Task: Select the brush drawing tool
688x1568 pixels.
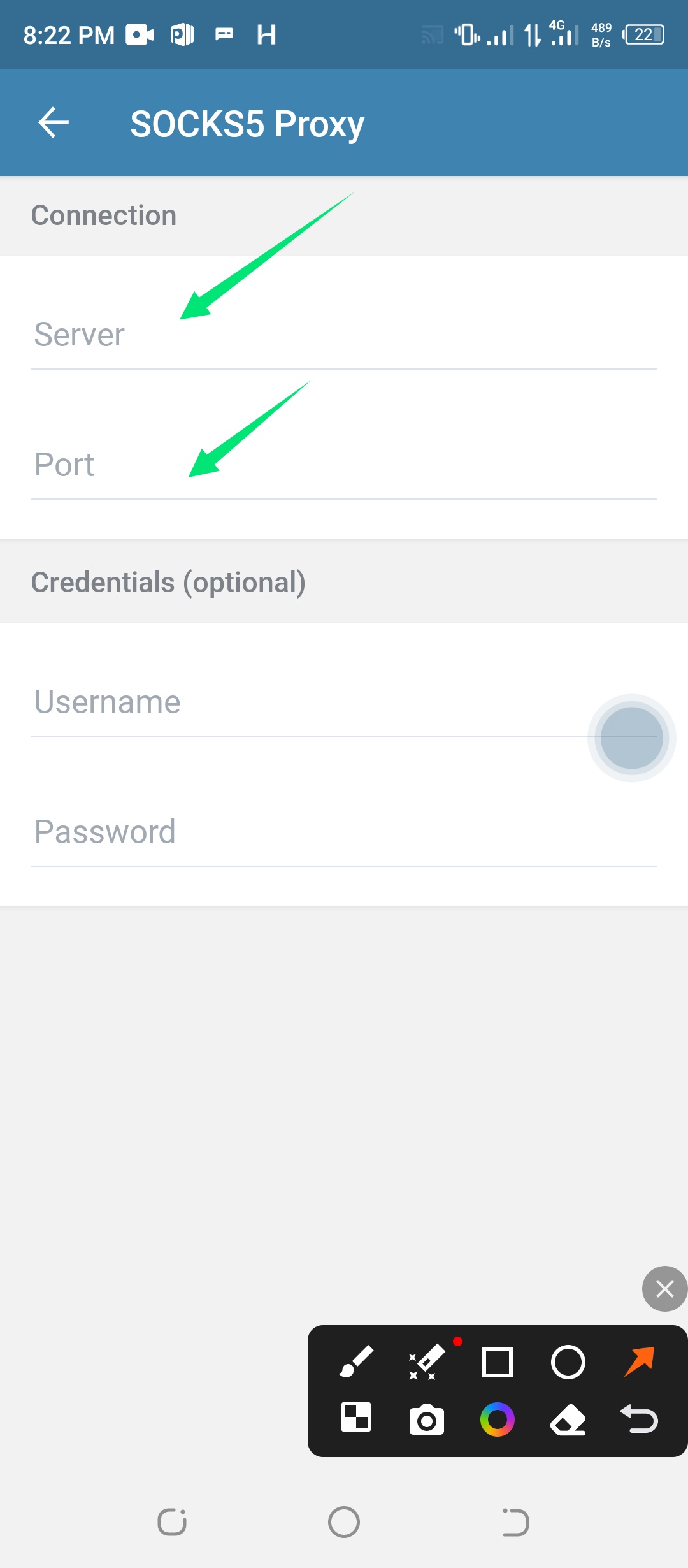Action: click(356, 1362)
